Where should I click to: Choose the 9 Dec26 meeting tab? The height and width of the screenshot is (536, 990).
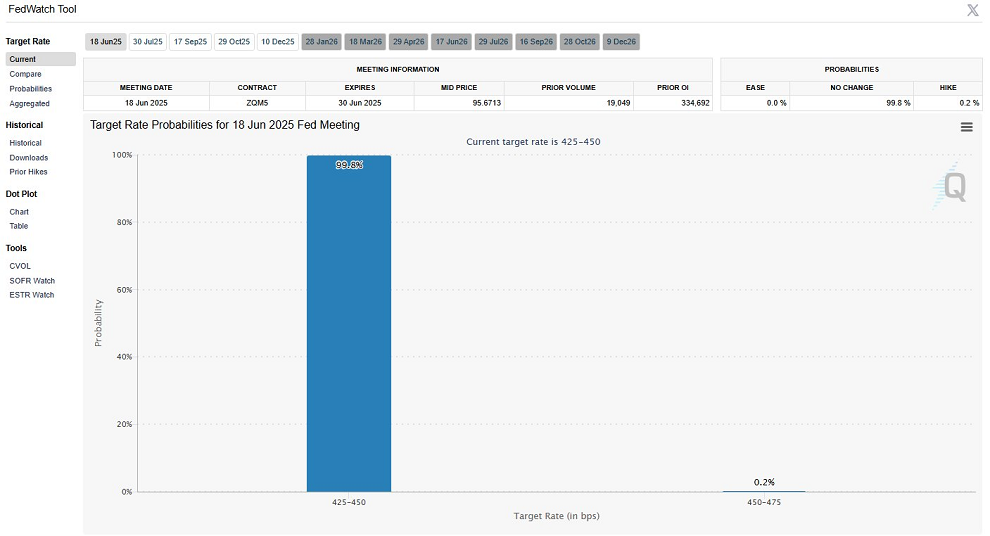point(621,42)
